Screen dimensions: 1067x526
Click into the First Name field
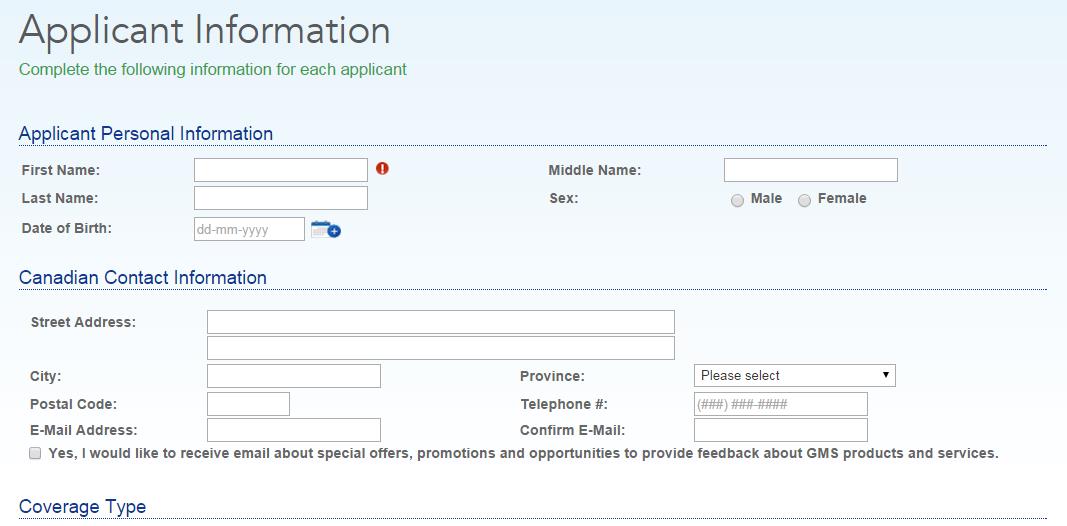click(x=280, y=170)
